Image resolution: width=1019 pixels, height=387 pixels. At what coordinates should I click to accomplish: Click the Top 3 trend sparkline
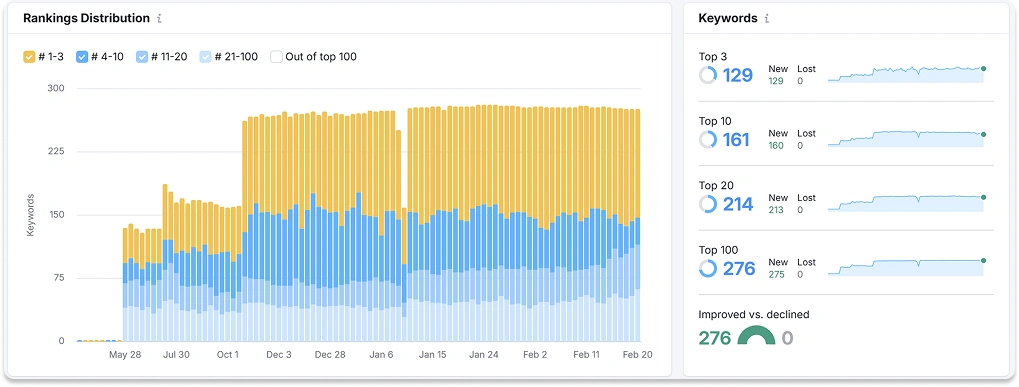click(907, 74)
